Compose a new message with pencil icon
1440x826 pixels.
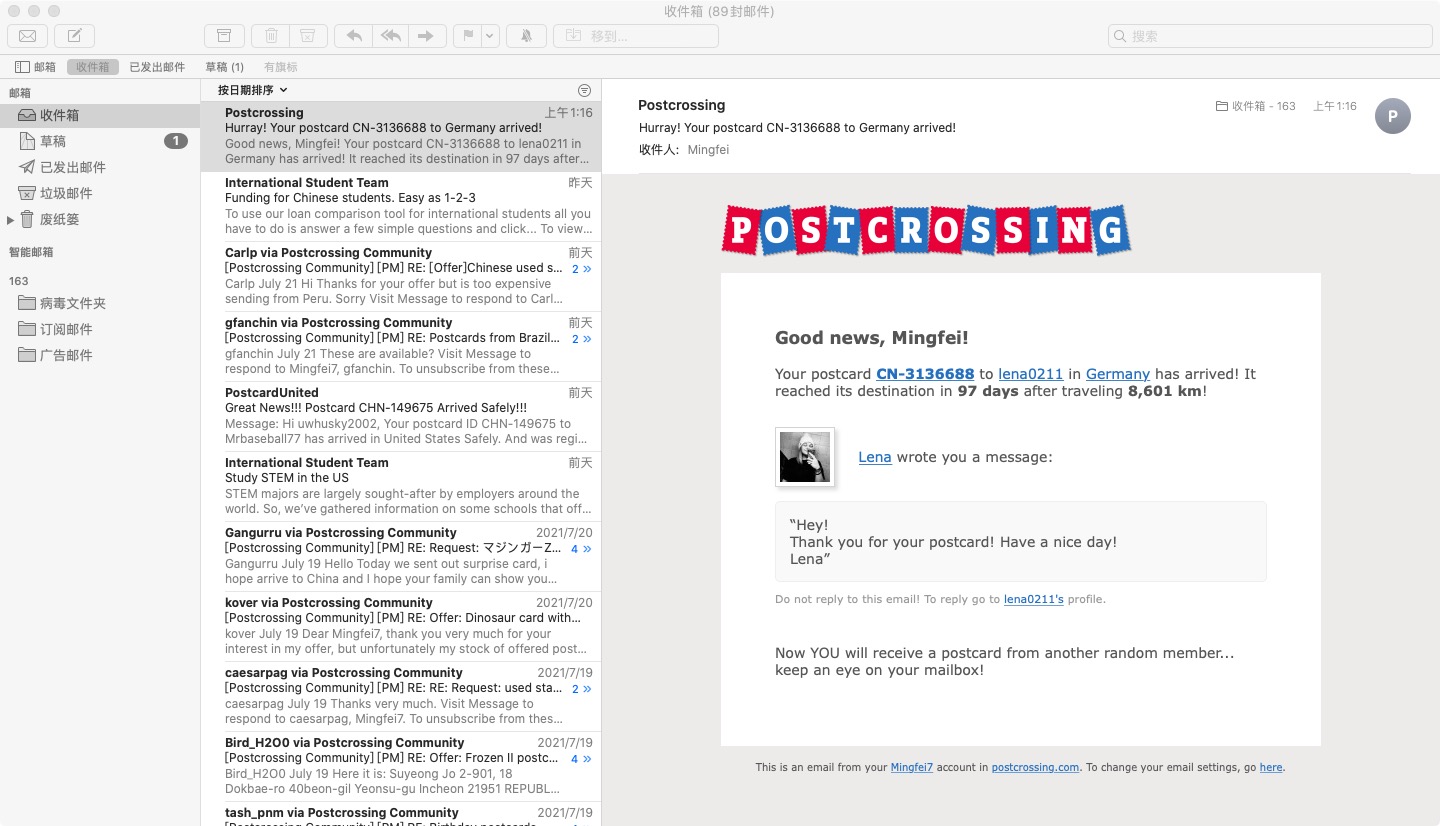(x=75, y=36)
